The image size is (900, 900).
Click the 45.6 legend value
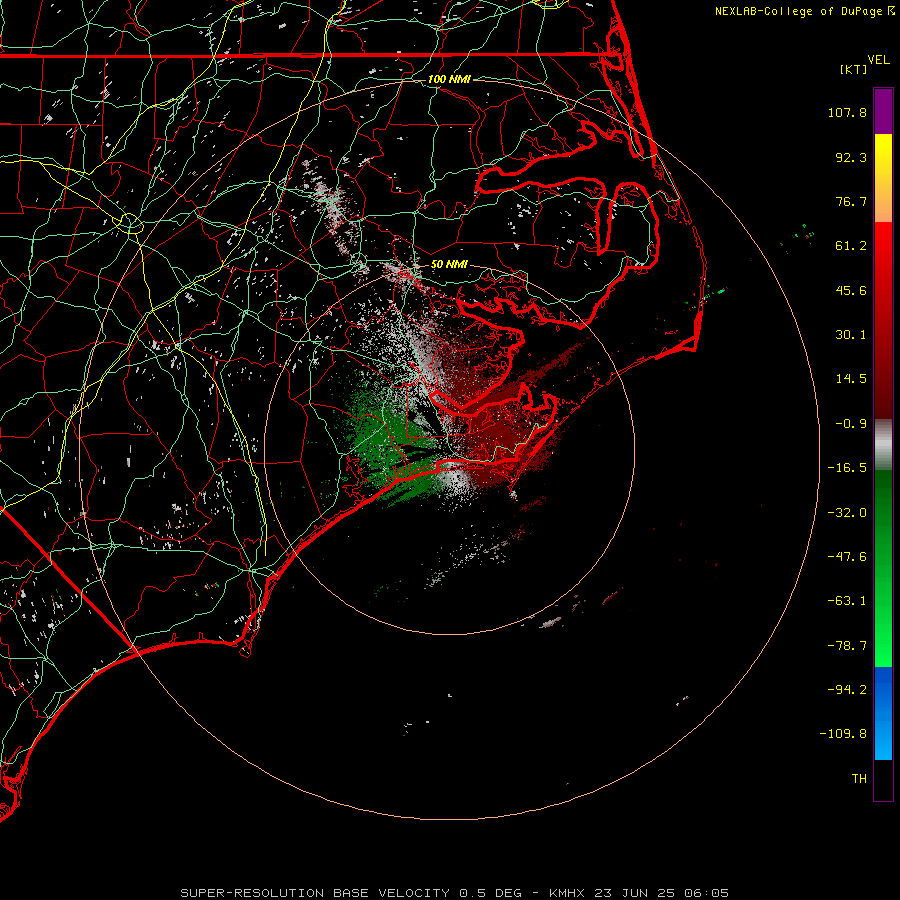point(851,290)
